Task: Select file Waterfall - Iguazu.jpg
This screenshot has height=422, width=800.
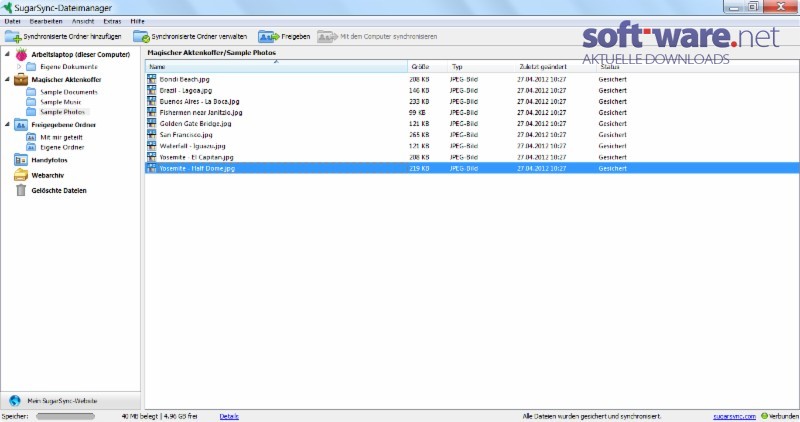Action: (x=192, y=146)
